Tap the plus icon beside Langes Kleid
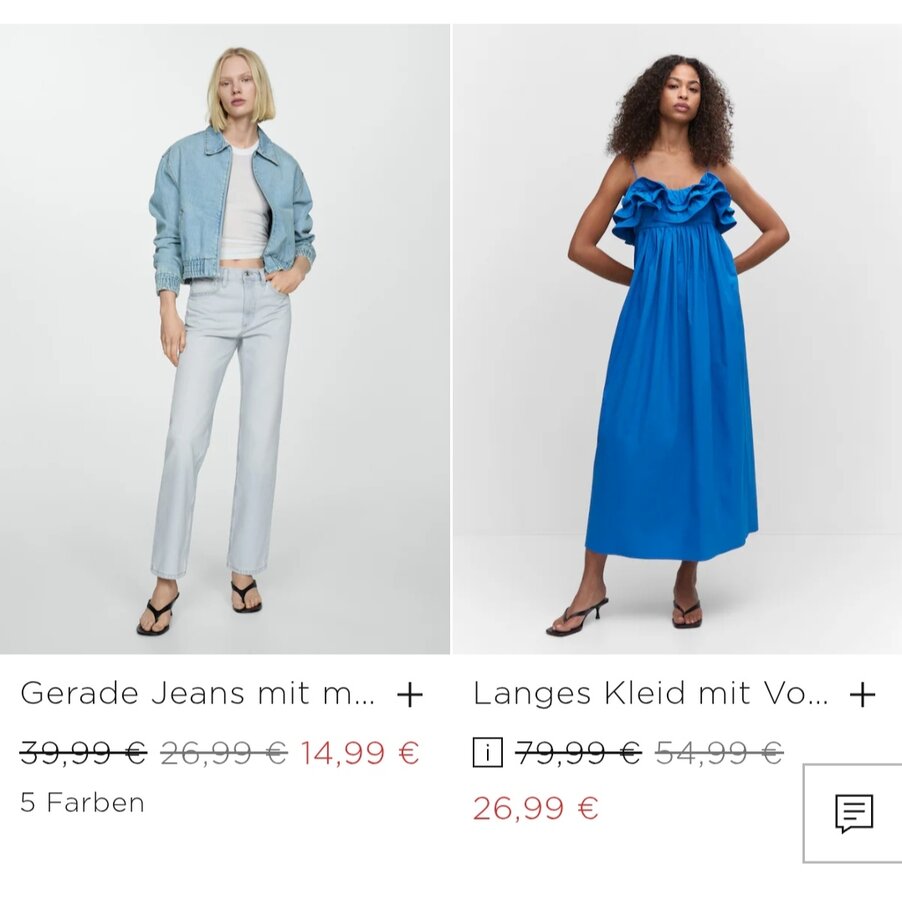Image resolution: width=902 pixels, height=900 pixels. coord(862,695)
